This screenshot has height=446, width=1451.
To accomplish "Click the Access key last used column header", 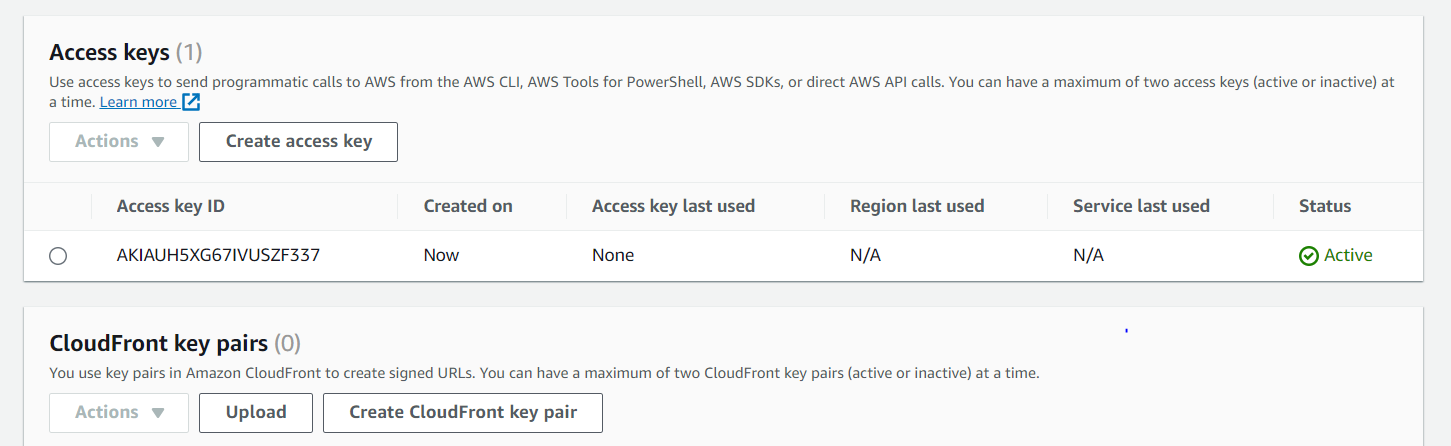I will click(673, 206).
